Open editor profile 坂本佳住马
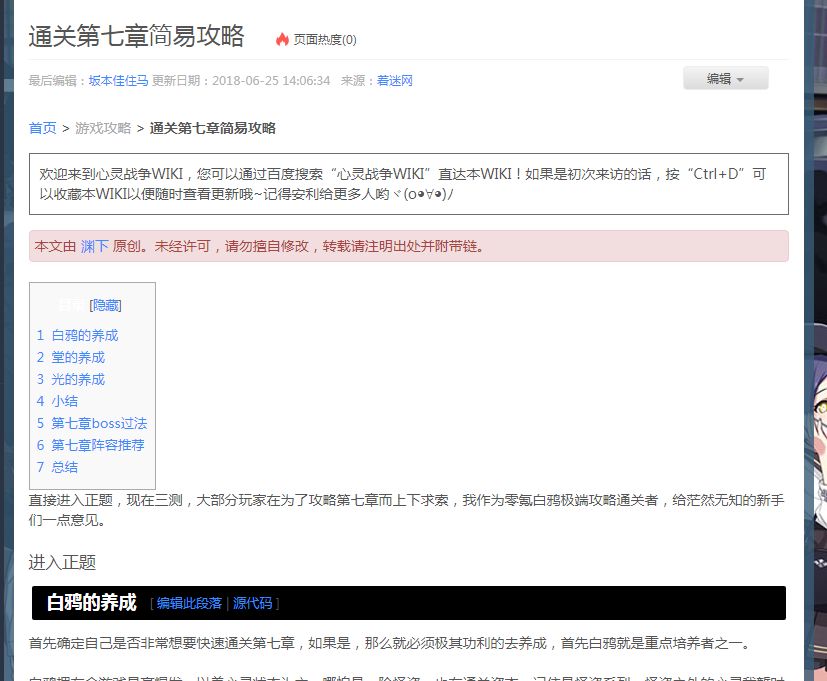Viewport: 827px width, 681px height. coord(118,81)
